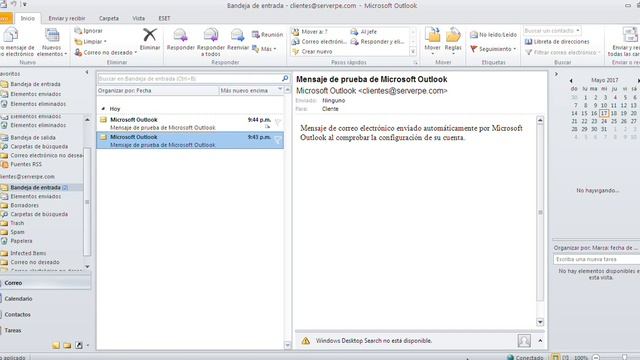This screenshot has width=640, height=360.
Task: Select the 9:43 p.m. Microsoft Outlook message
Action: tap(190, 140)
